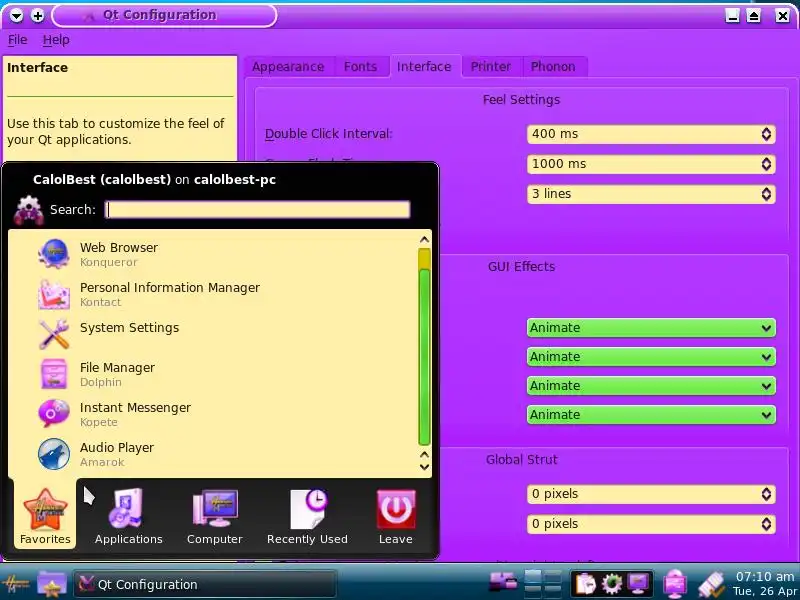The height and width of the screenshot is (600, 800).
Task: Click the green launcher scrollbar thumb
Action: [x=424, y=357]
